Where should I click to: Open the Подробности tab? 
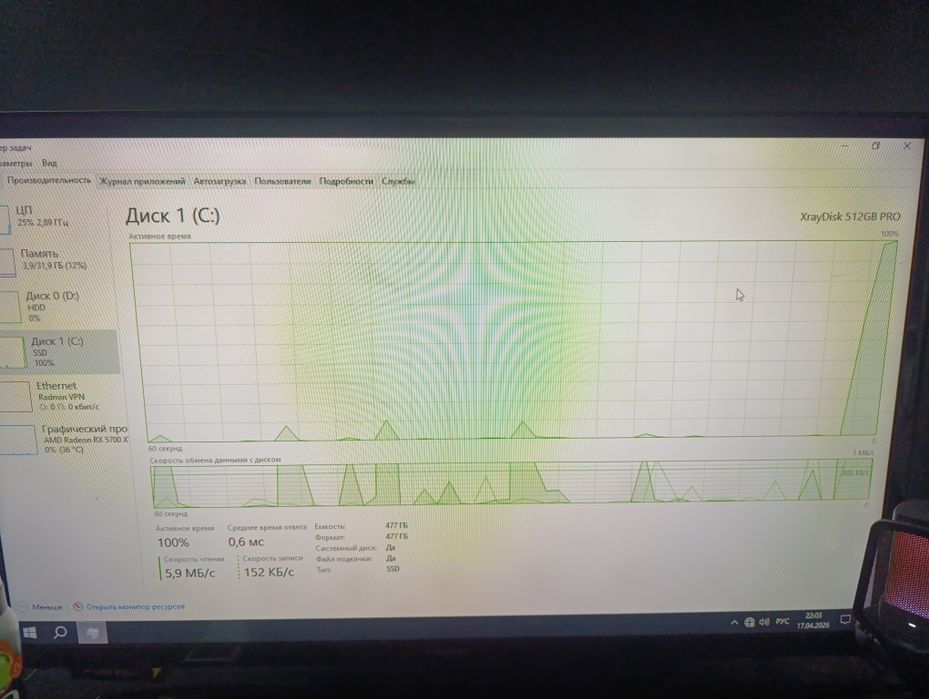tap(346, 181)
